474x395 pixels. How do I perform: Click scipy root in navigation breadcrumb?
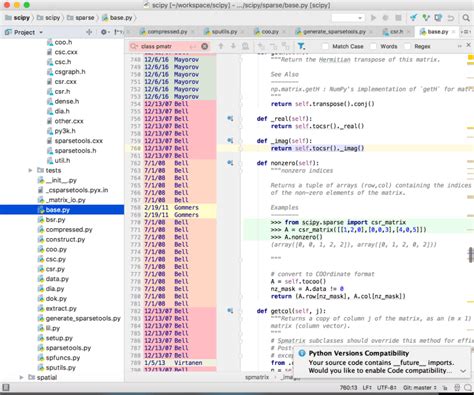(x=18, y=18)
